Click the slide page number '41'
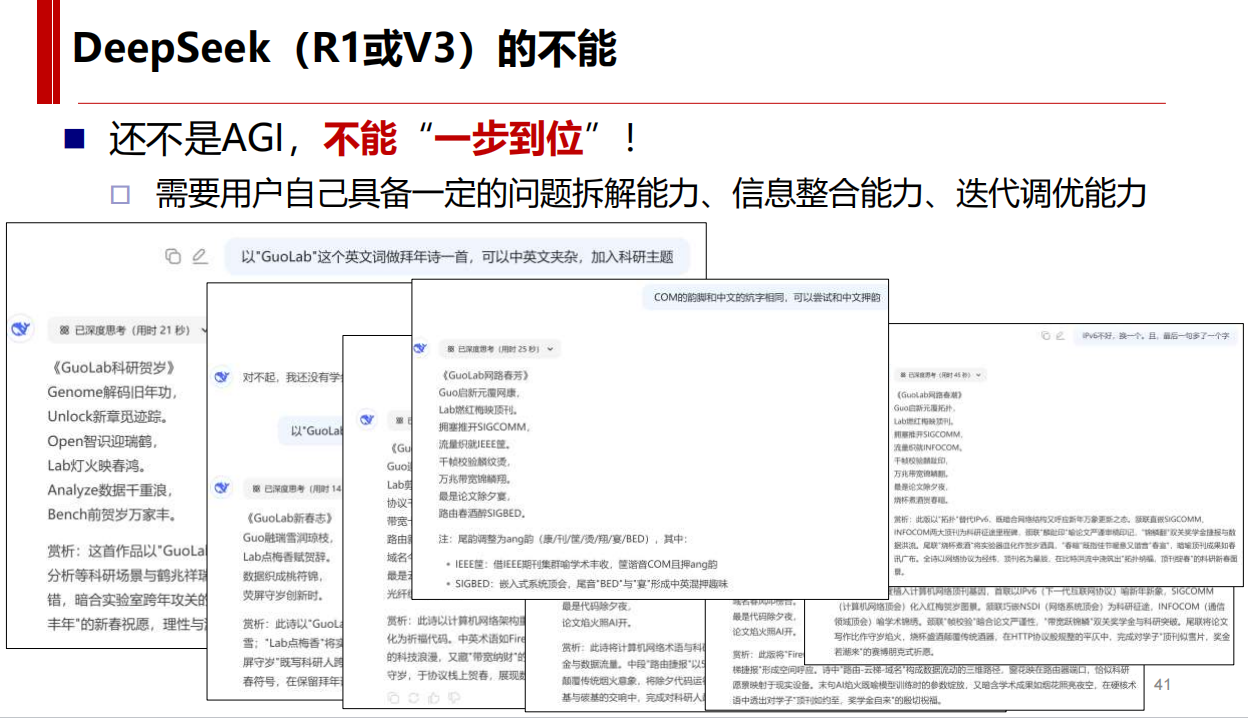 click(x=1162, y=686)
